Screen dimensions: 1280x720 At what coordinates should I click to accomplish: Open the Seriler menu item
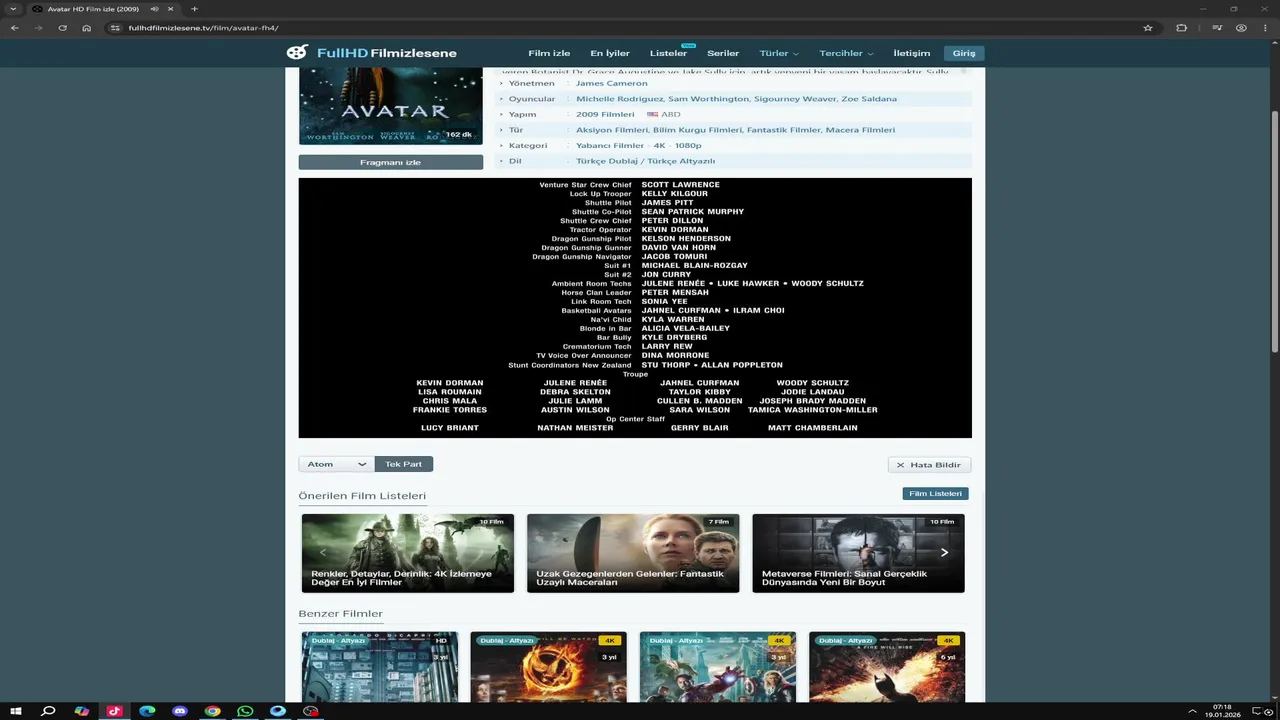coord(723,53)
